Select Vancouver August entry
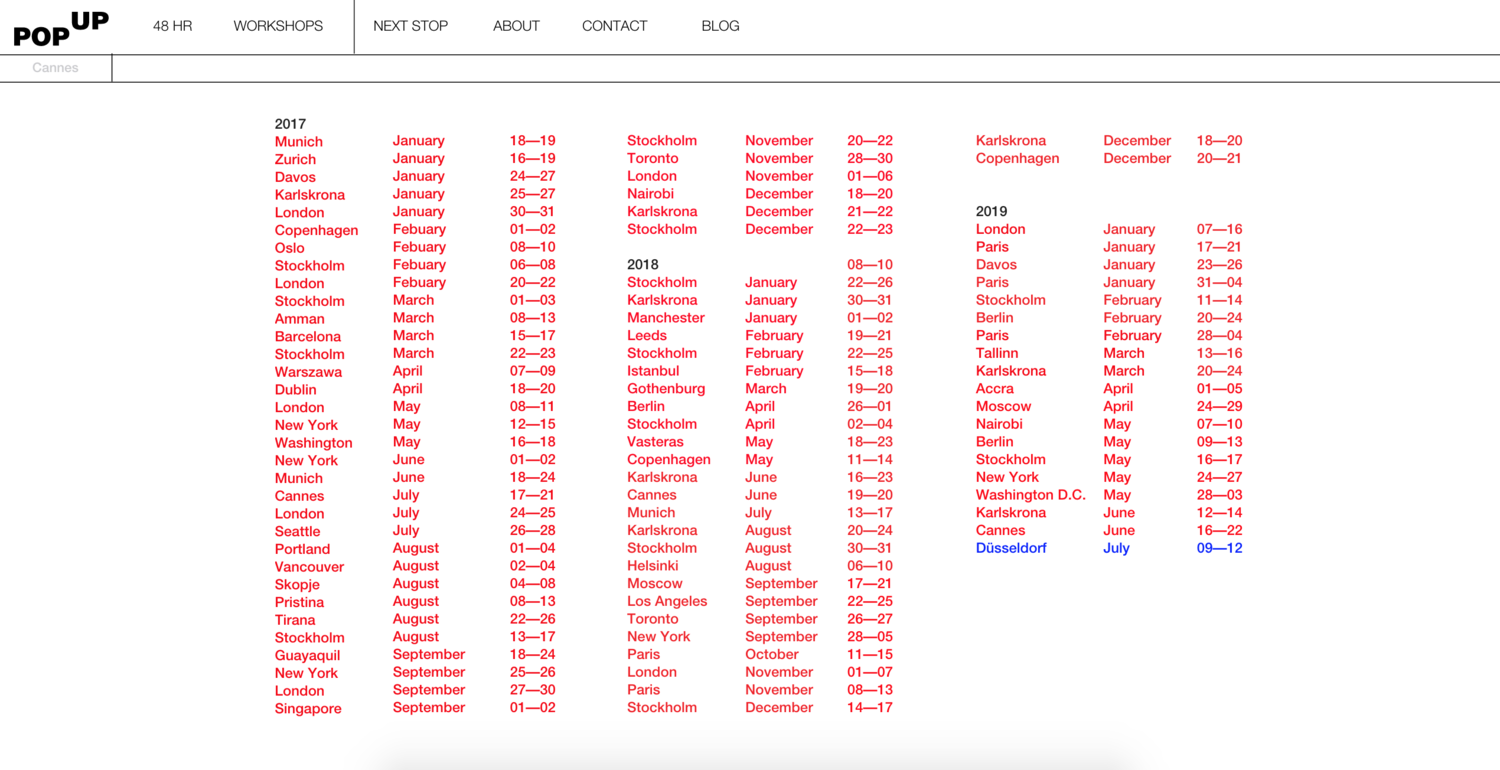 point(415,566)
